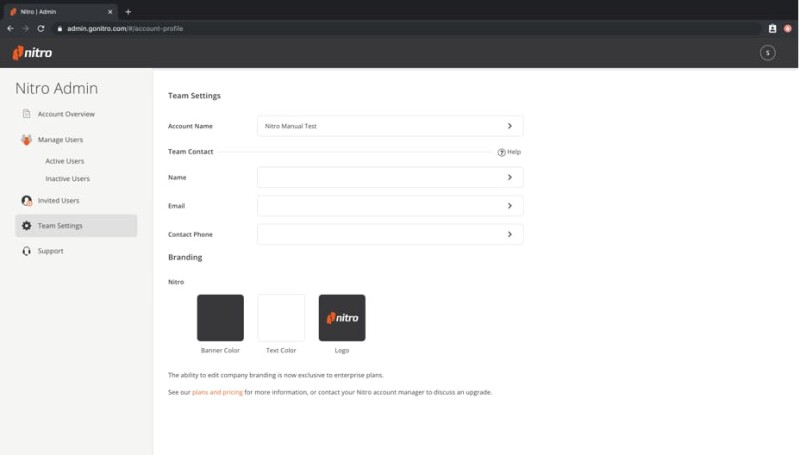Click the Branding section heading
Screen dimensions: 800x455
coord(185,257)
